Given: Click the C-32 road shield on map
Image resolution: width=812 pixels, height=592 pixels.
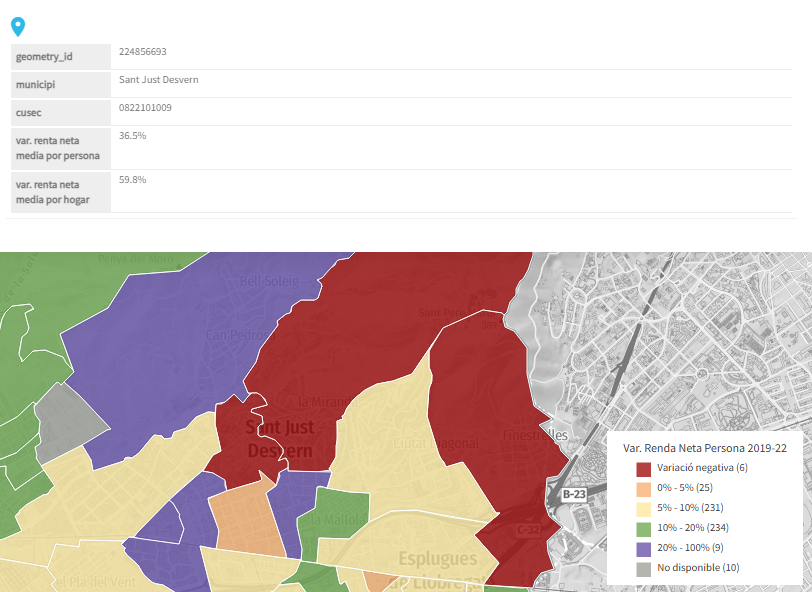Looking at the screenshot, I should (x=528, y=529).
